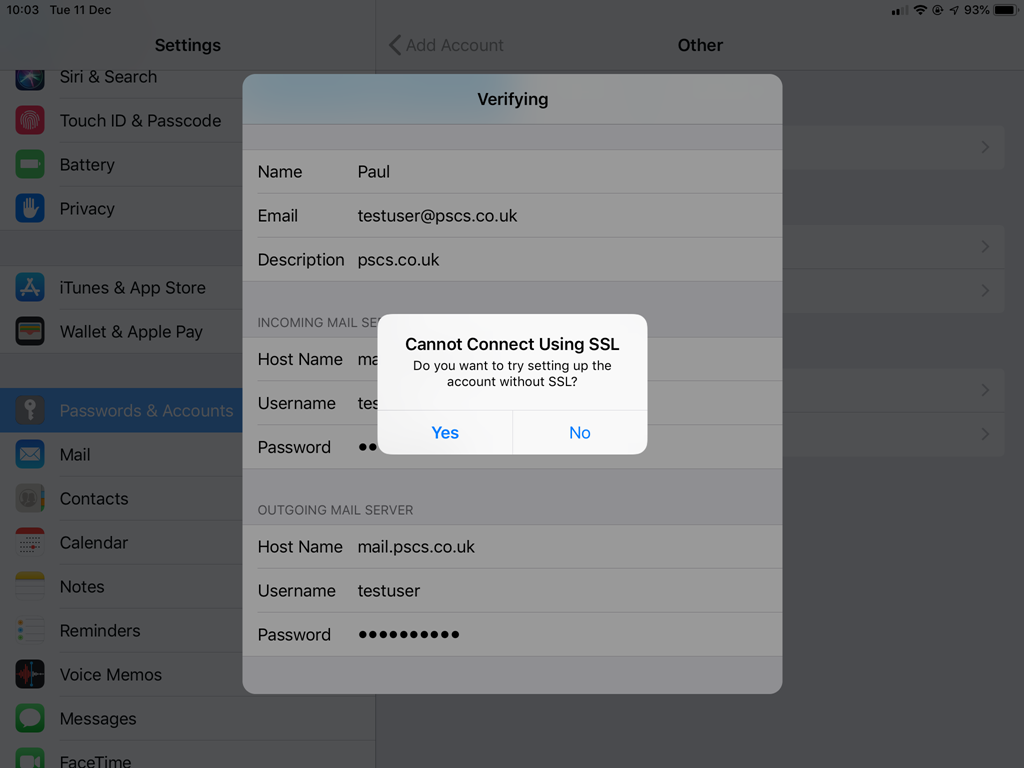Tap the Mail envelope icon
This screenshot has width=1024, height=768.
[x=30, y=455]
